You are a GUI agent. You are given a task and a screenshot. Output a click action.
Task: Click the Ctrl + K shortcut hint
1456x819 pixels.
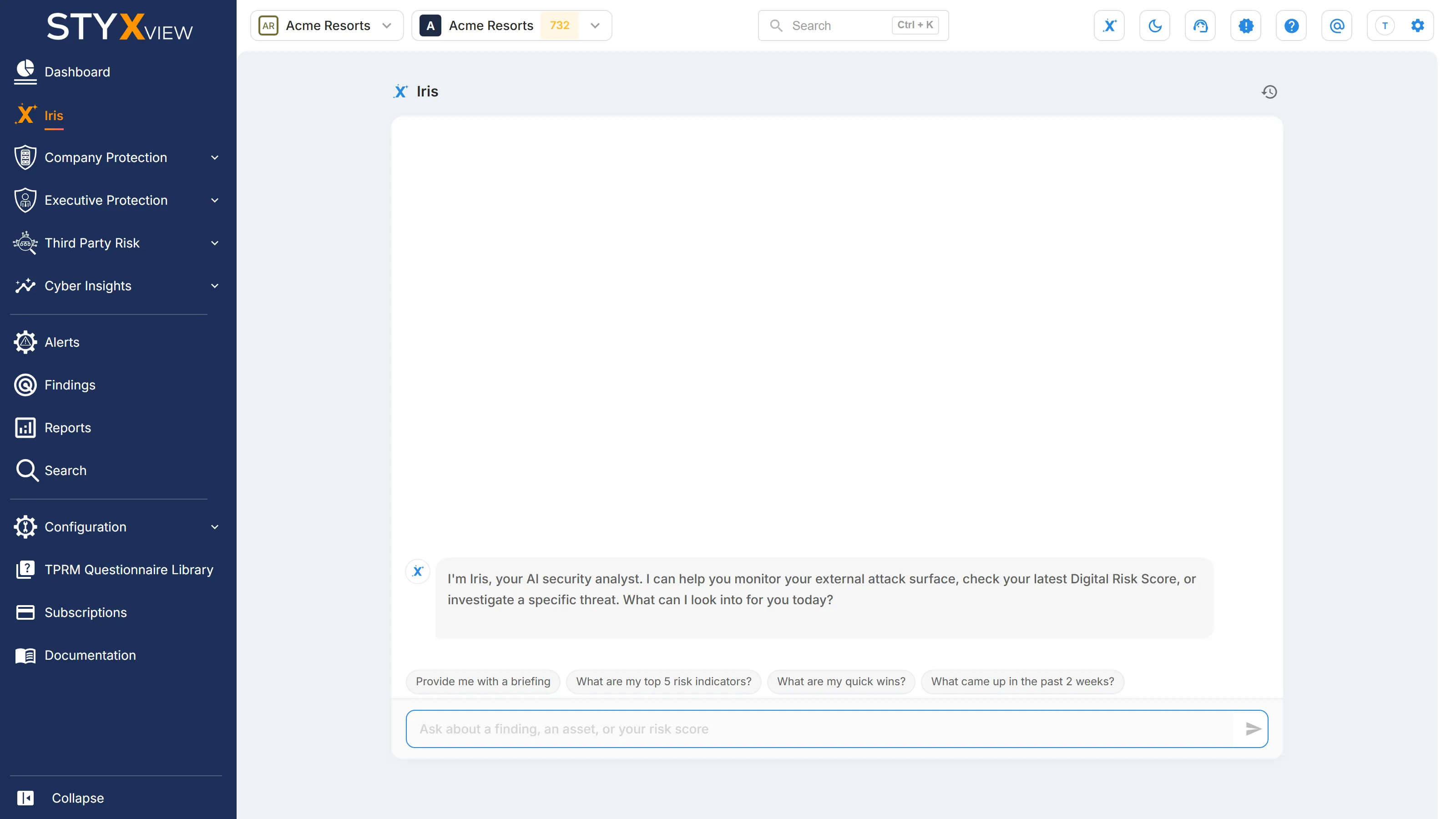tap(915, 25)
